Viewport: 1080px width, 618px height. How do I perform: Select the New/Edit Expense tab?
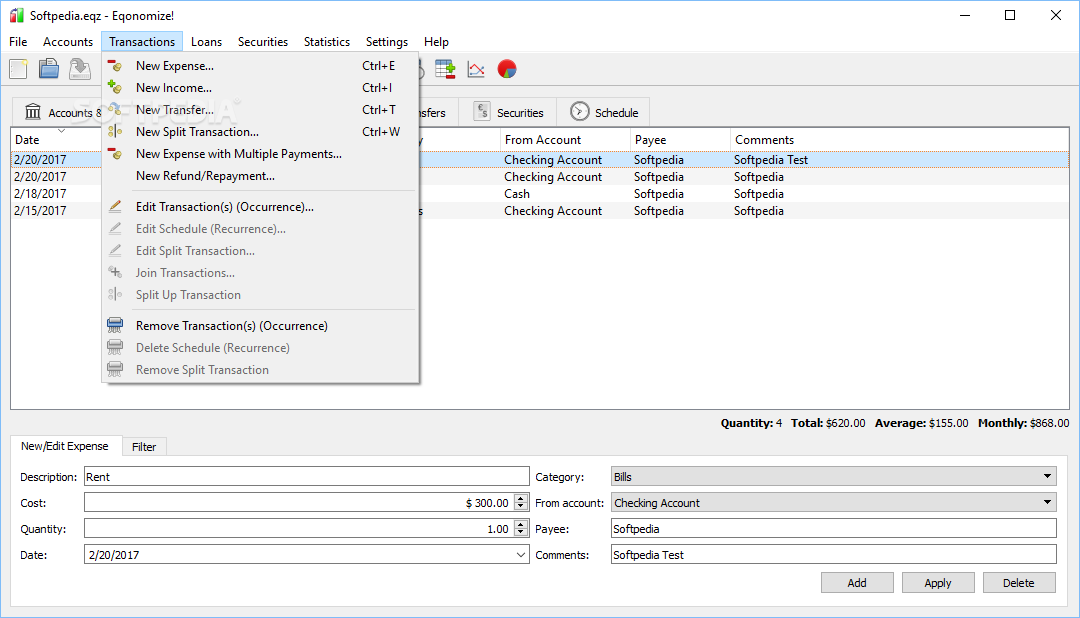click(65, 446)
